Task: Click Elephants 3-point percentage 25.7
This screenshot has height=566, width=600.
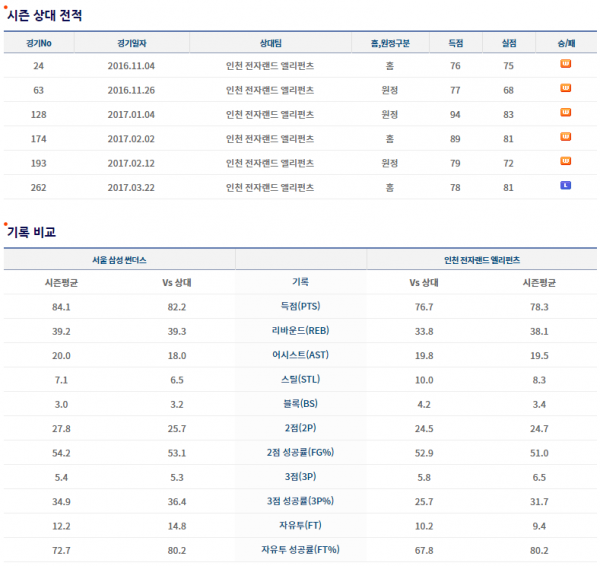Action: pyautogui.click(x=424, y=502)
